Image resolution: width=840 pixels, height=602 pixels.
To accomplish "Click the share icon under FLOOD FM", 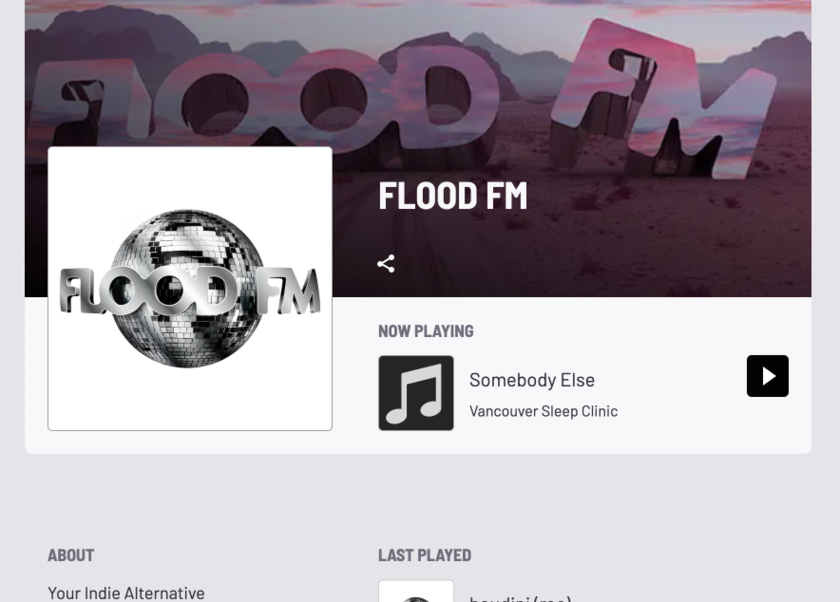I will pos(386,264).
